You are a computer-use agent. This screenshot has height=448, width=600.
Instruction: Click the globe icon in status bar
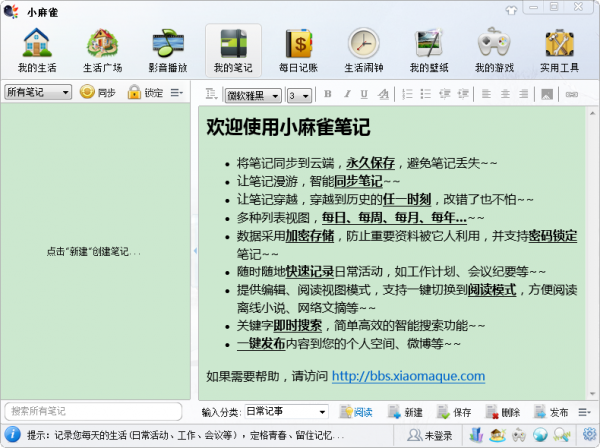[x=540, y=435]
